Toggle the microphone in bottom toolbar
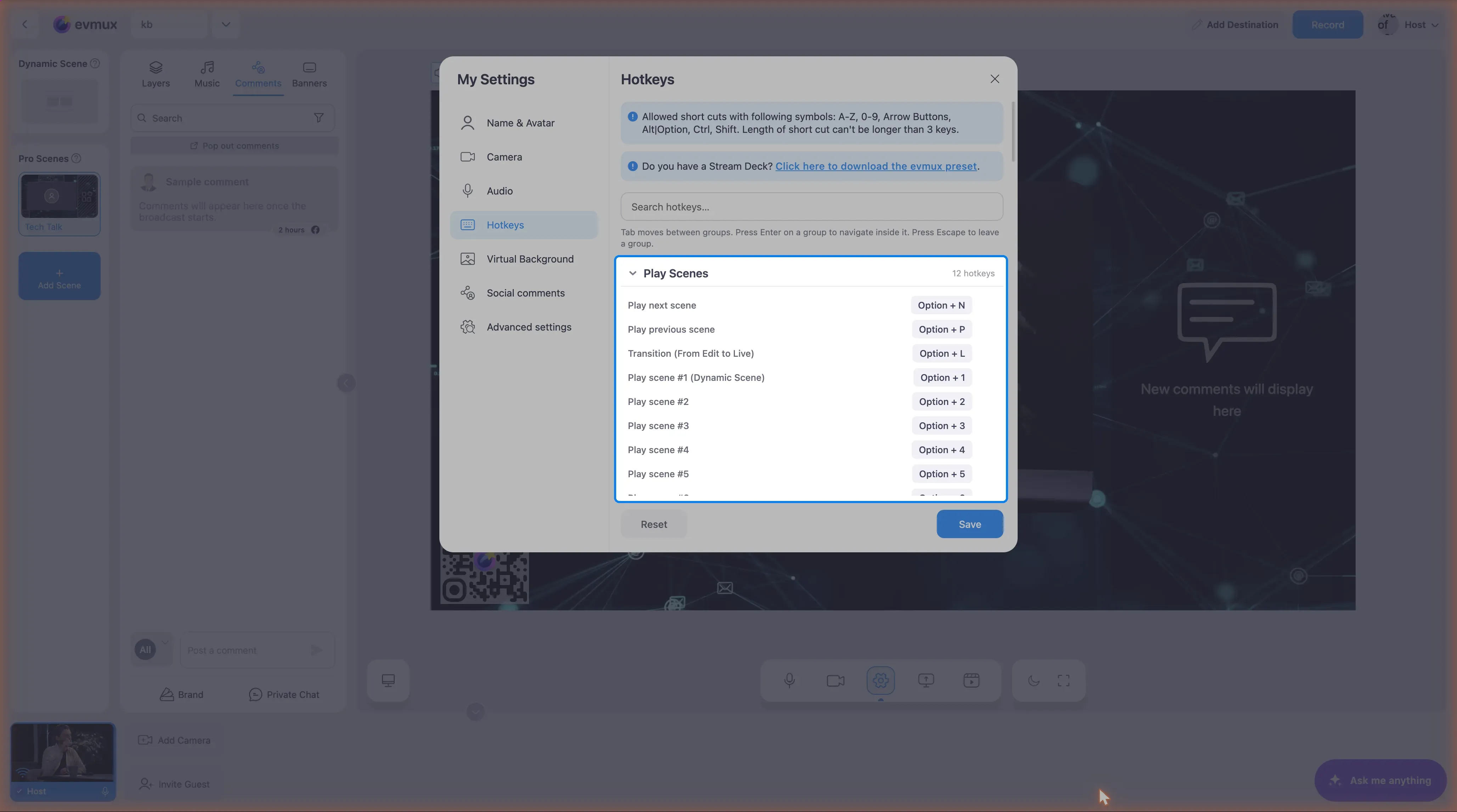The height and width of the screenshot is (812, 1457). click(789, 680)
